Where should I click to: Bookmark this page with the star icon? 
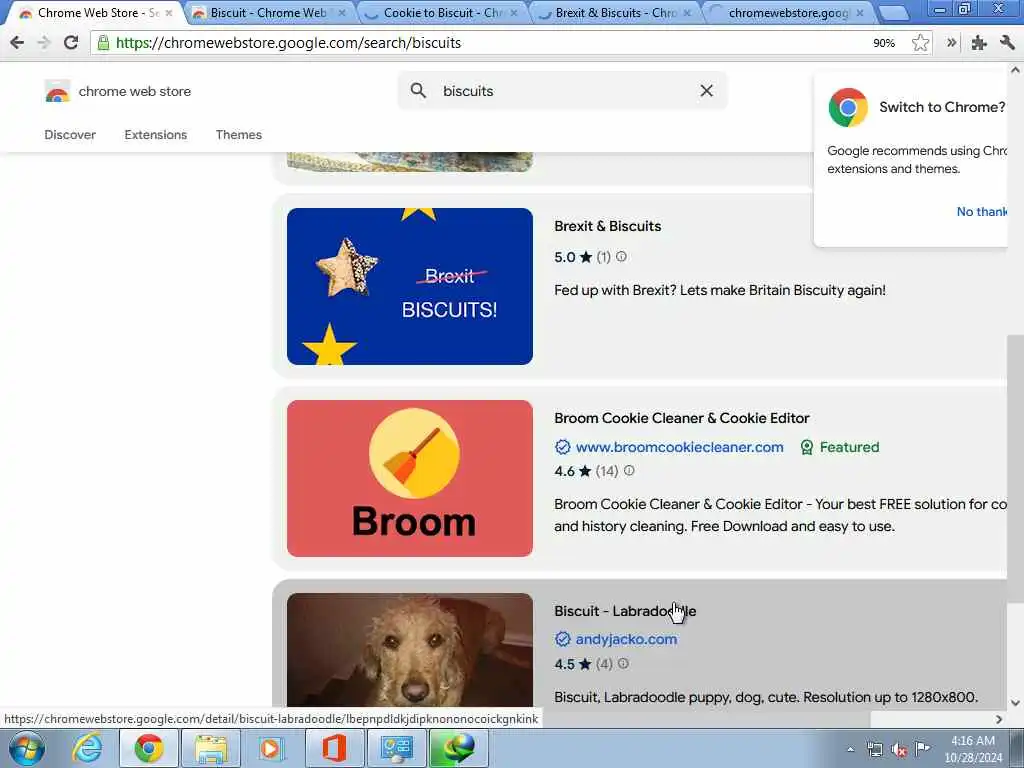(x=920, y=43)
